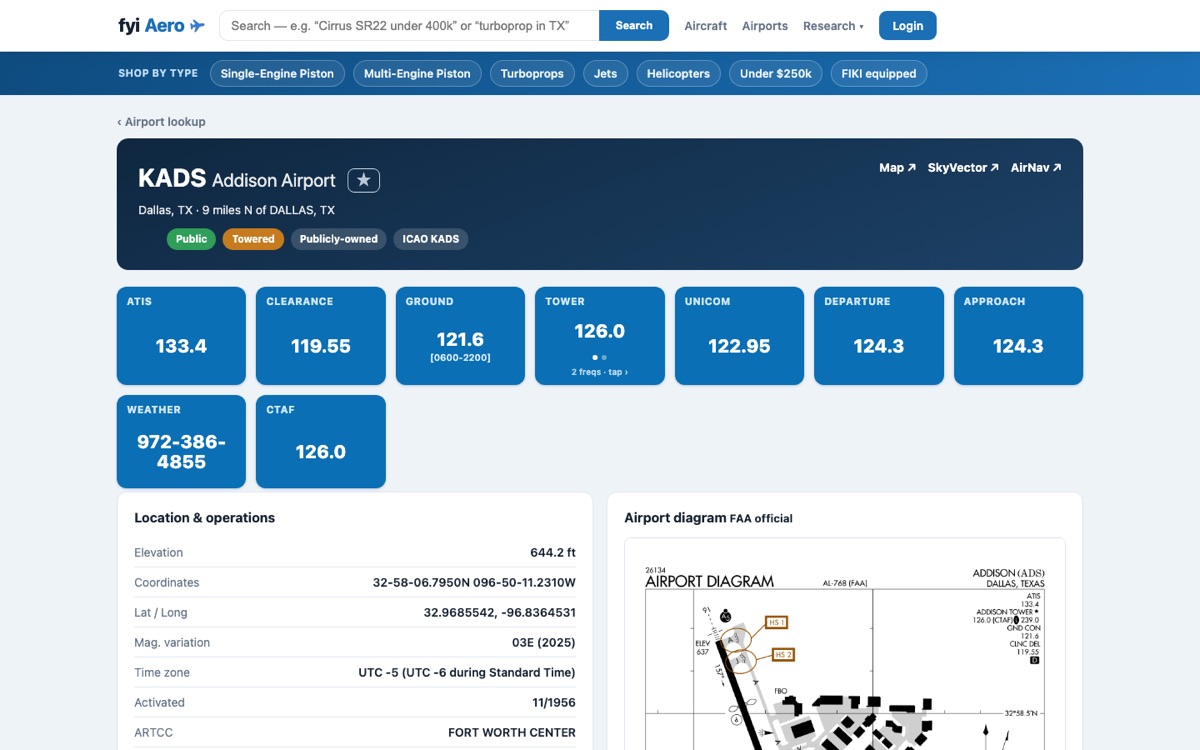Select the Weather 972-386-4855 card
This screenshot has height=750, width=1200.
tap(181, 441)
